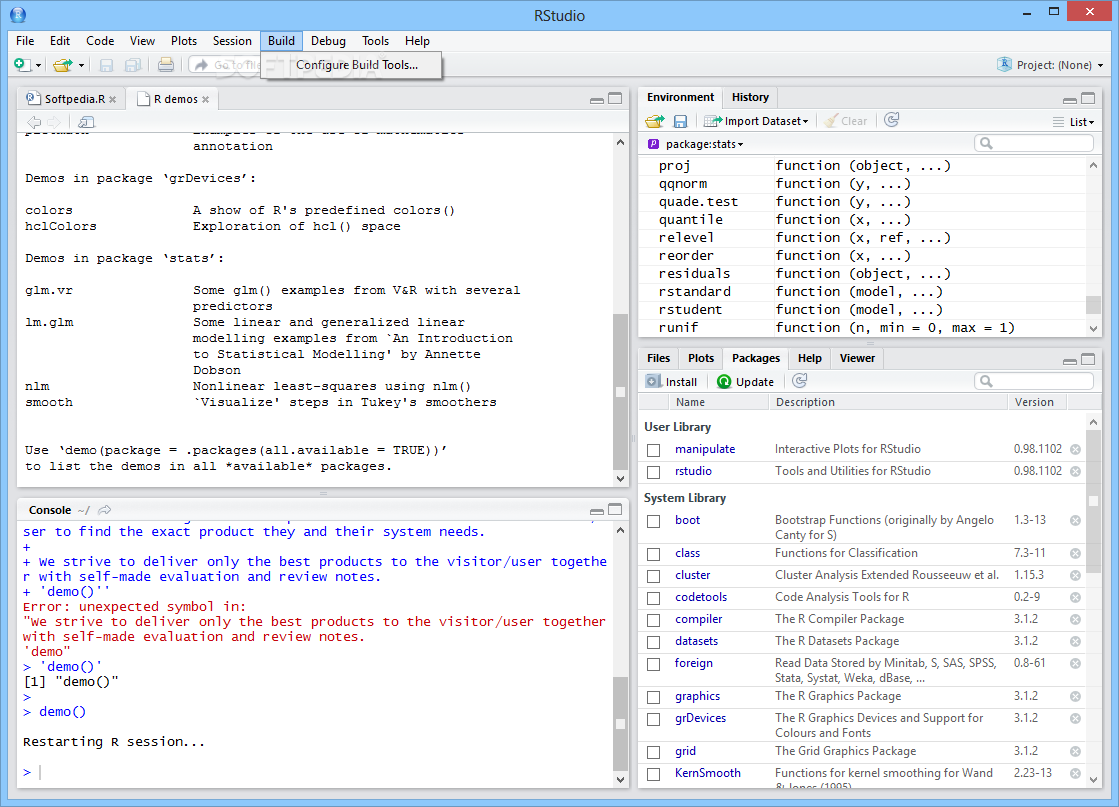Switch to the Softpedia.R tab
Image resolution: width=1119 pixels, height=807 pixels.
[x=71, y=99]
